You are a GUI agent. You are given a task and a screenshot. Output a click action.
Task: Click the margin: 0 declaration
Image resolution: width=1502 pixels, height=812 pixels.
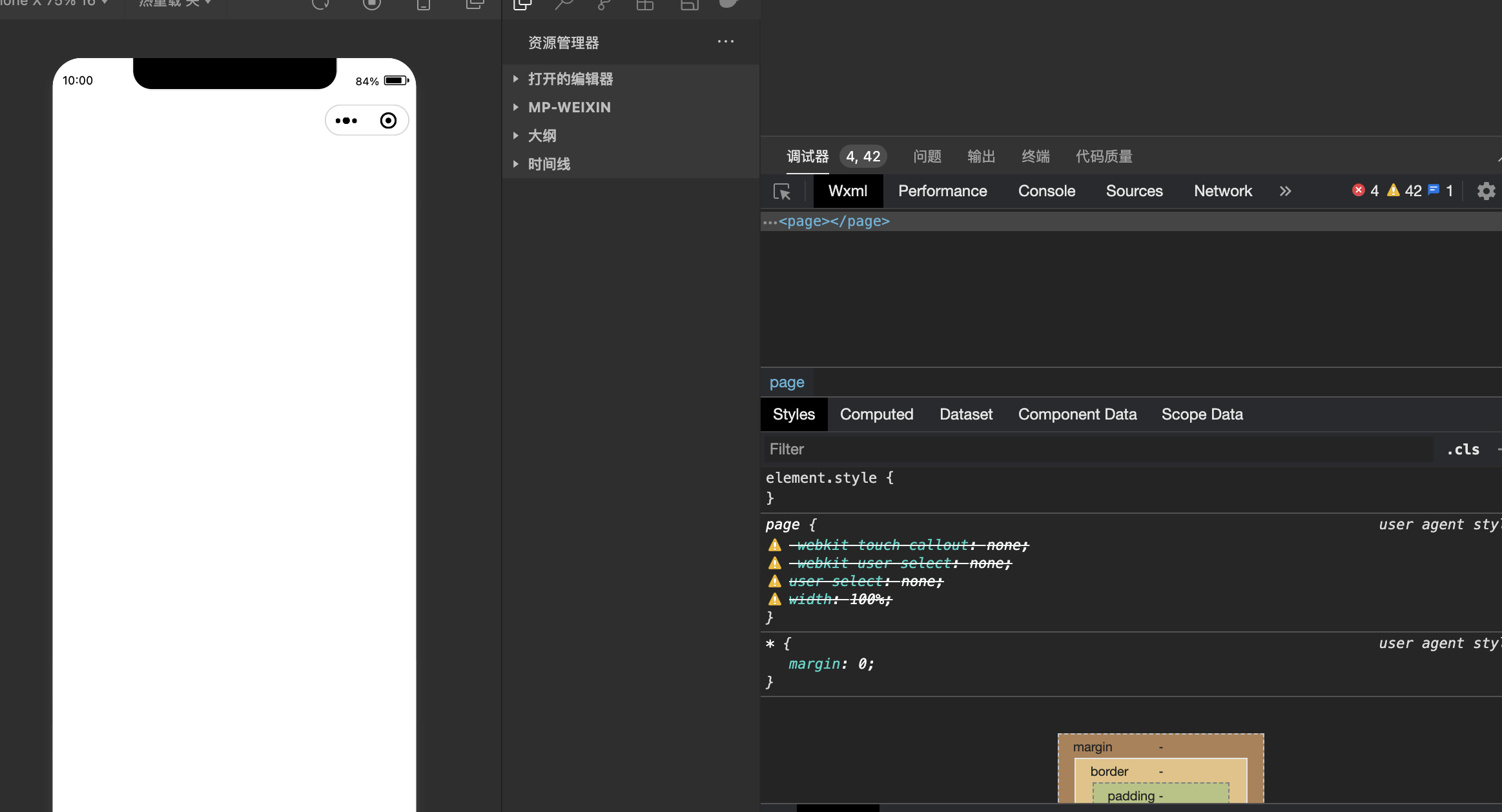831,664
